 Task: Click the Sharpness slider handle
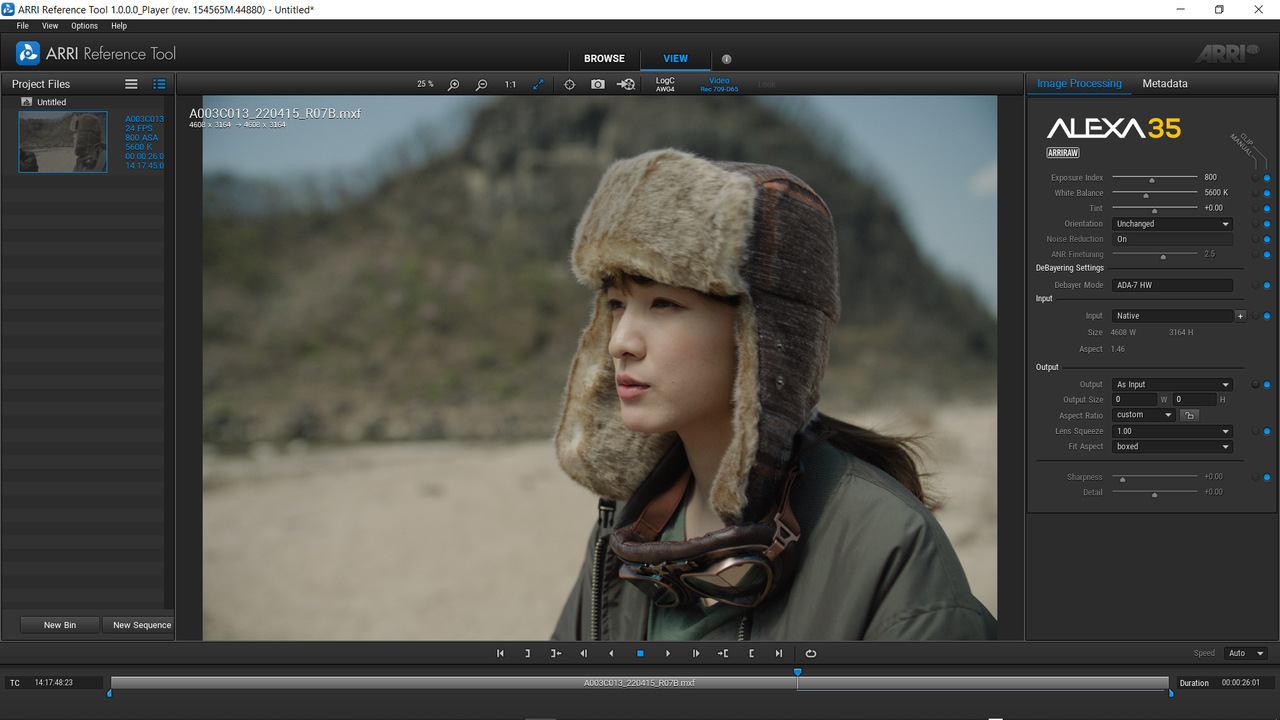click(x=1122, y=479)
